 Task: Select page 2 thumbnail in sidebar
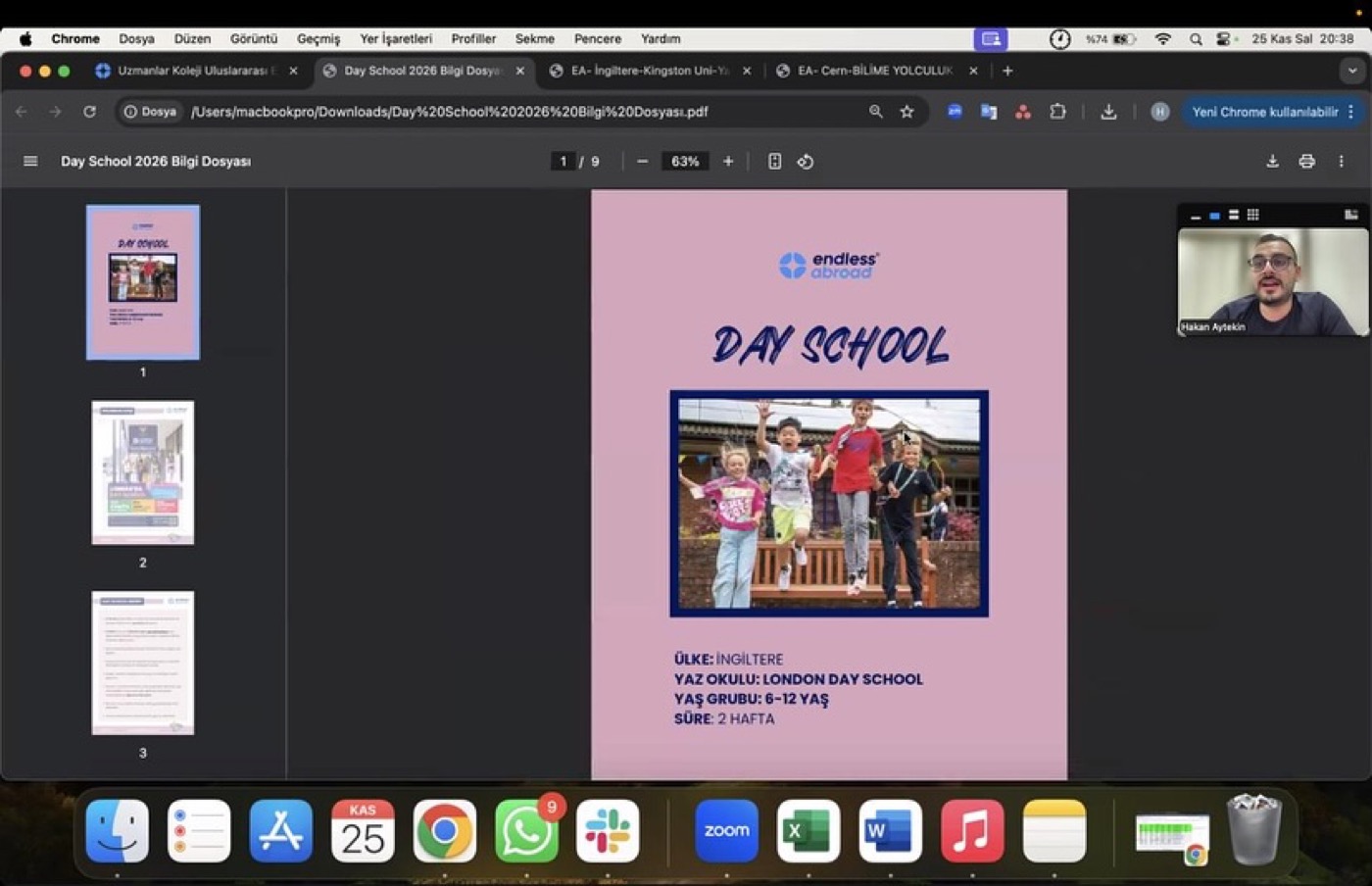click(x=143, y=472)
